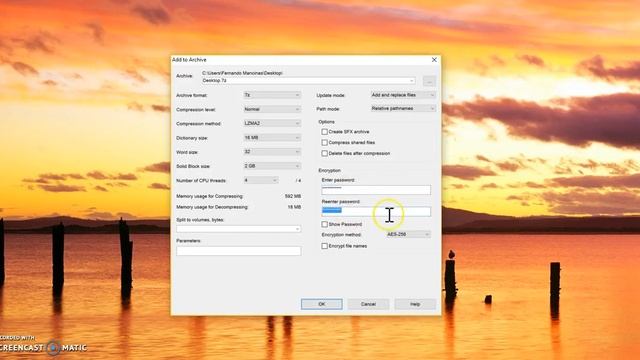The image size is (640, 360).
Task: Open the Archive format dropdown
Action: 272,95
